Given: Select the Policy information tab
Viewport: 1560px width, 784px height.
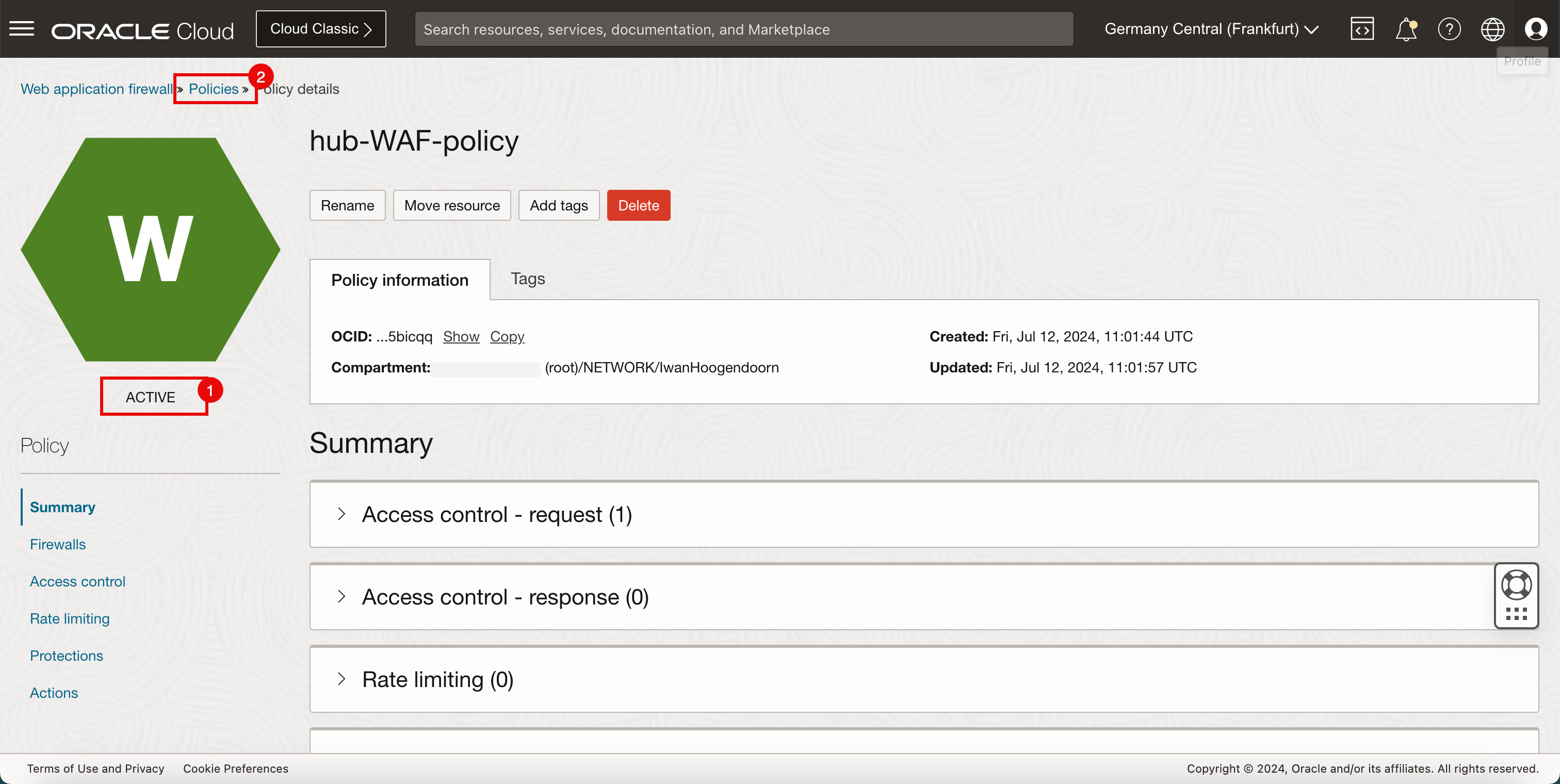Looking at the screenshot, I should click(x=400, y=280).
